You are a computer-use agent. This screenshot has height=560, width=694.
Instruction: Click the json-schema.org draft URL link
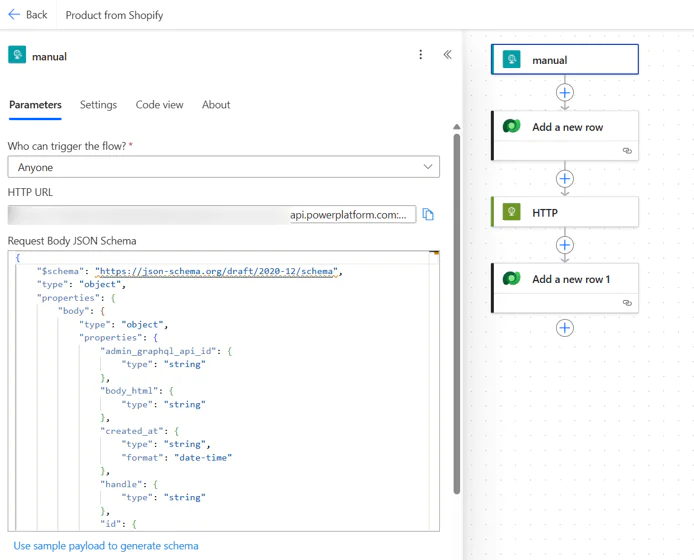click(216, 271)
